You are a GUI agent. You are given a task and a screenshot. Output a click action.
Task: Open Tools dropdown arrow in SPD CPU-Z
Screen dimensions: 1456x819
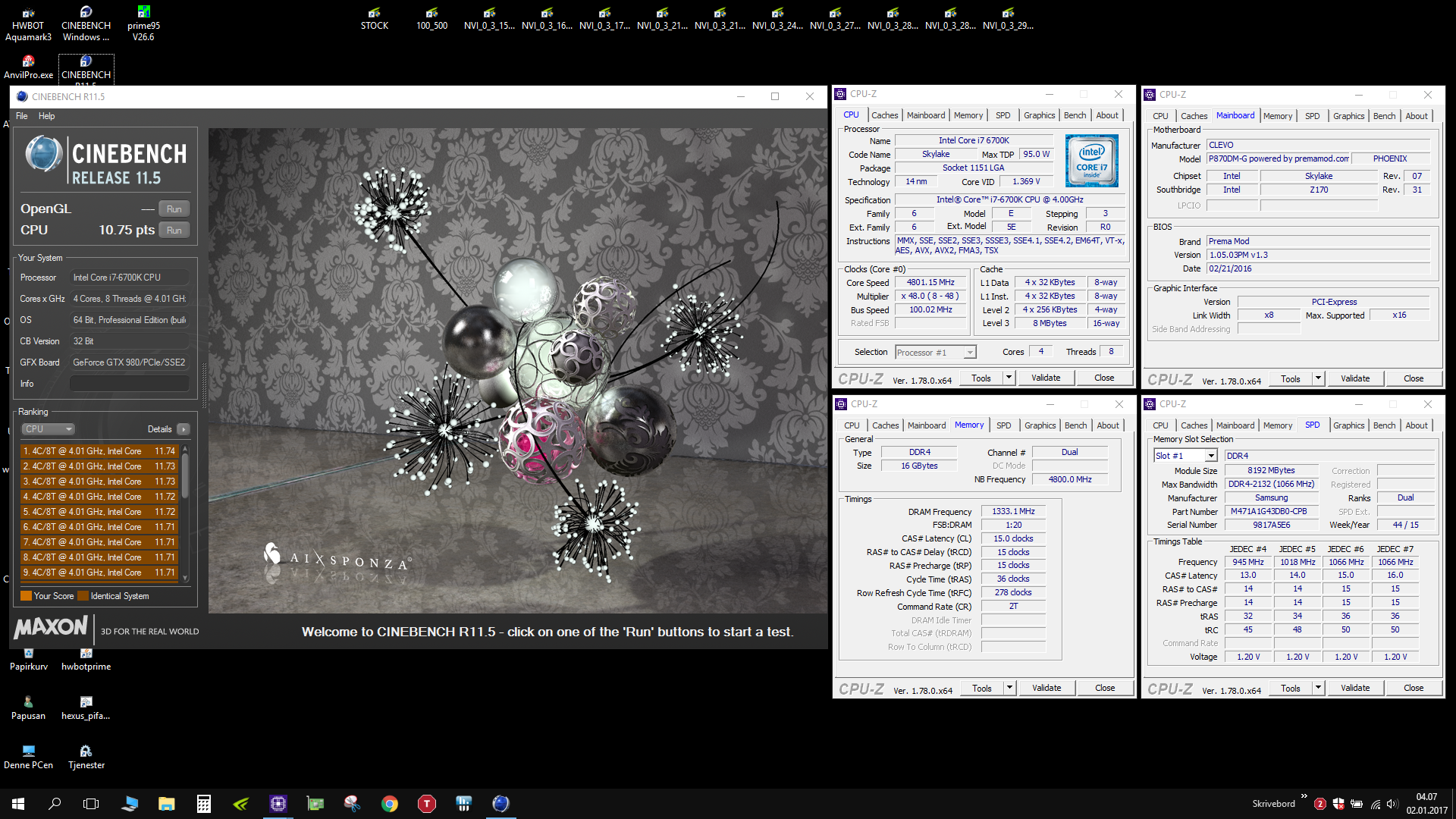pyautogui.click(x=1318, y=688)
